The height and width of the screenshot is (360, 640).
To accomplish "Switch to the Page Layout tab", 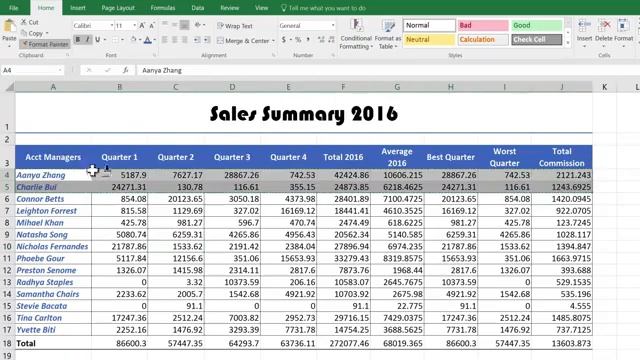I will (118, 8).
